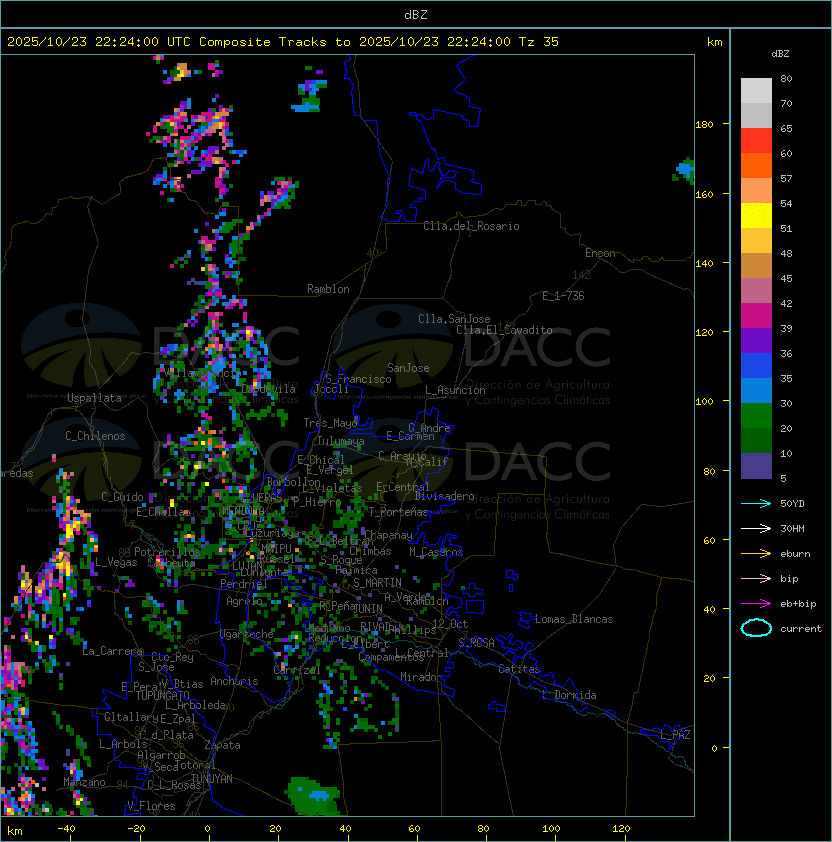Select the red swatch between dBZ 65 and 60
The image size is (832, 842).
[756, 141]
